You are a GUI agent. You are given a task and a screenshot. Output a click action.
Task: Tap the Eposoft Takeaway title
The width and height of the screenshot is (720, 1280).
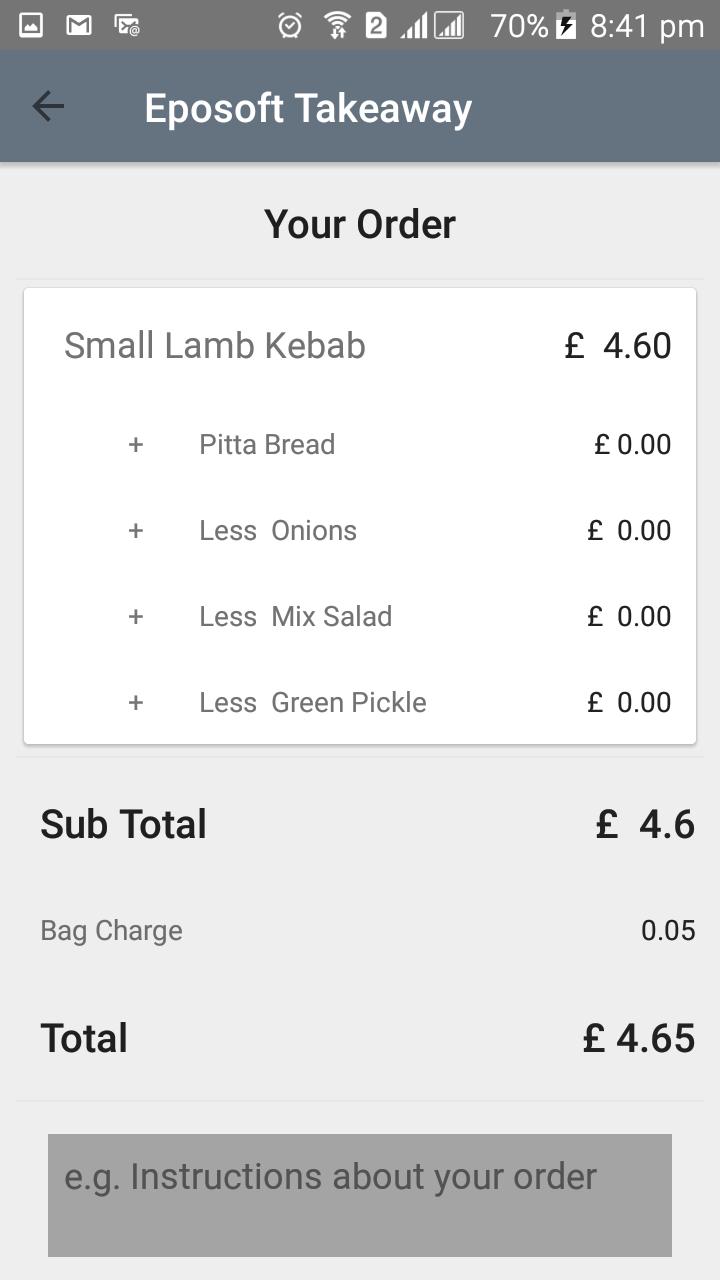click(308, 108)
